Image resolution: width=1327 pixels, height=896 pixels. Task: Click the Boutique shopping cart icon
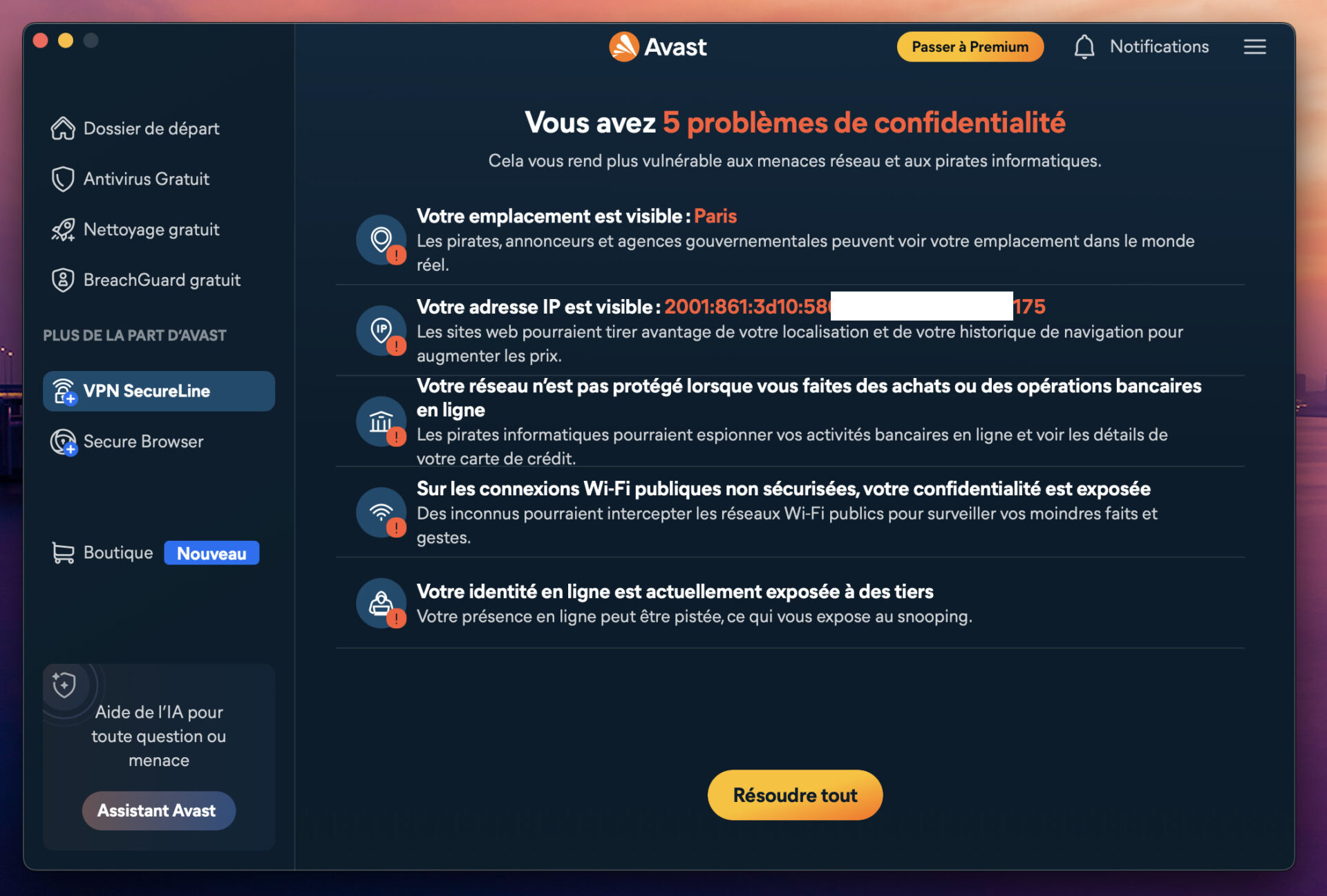click(x=63, y=553)
